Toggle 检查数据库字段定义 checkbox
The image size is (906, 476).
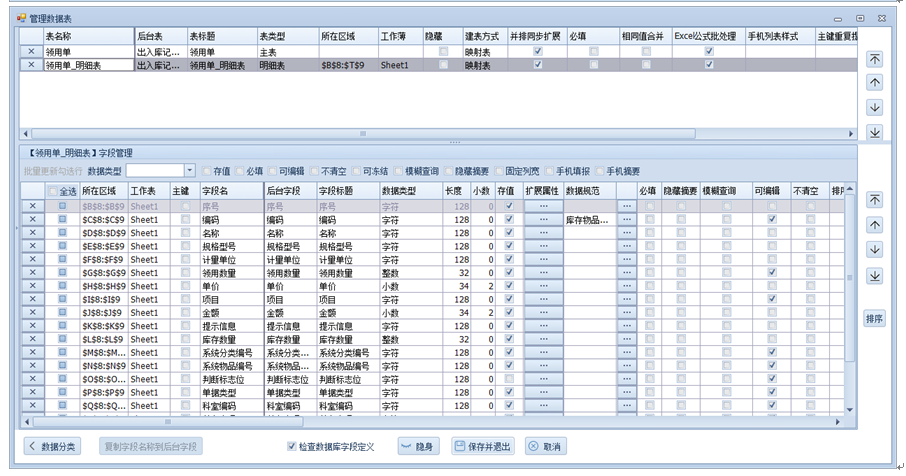click(x=291, y=446)
